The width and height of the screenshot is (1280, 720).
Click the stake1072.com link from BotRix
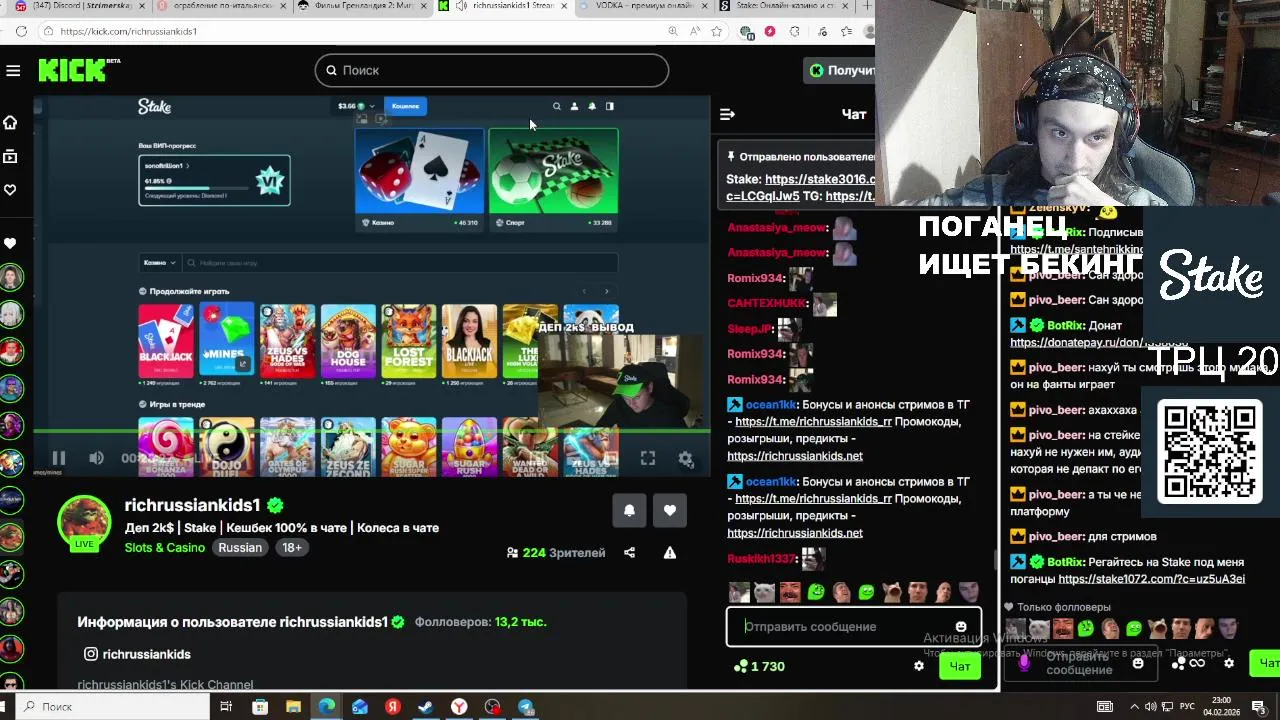point(1151,579)
